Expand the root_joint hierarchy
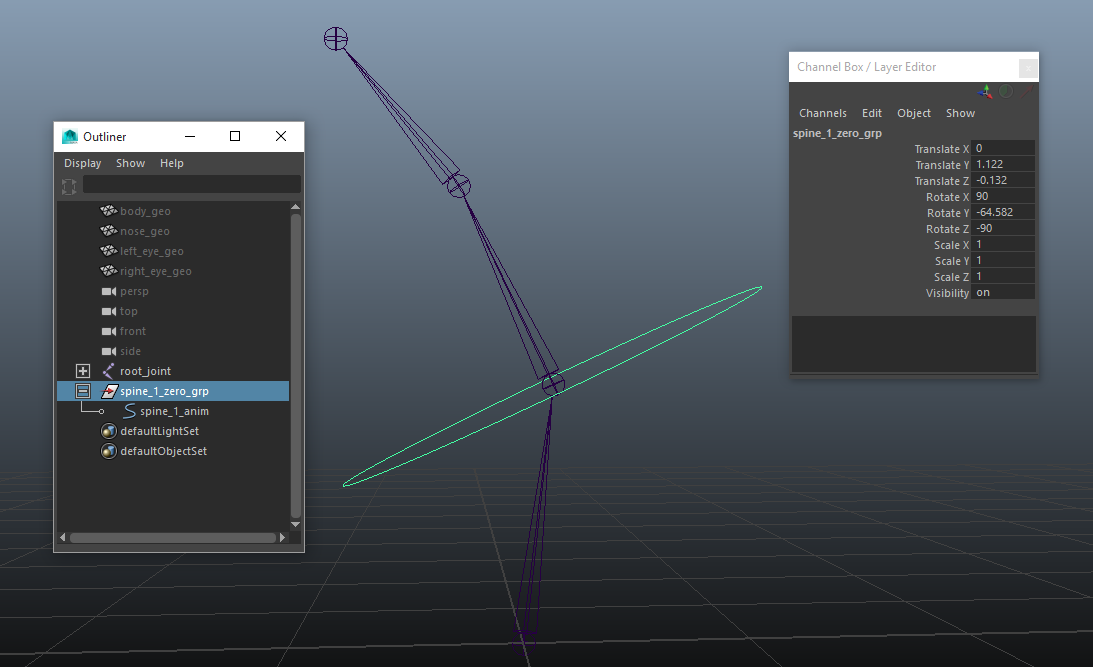Image resolution: width=1093 pixels, height=667 pixels. pos(83,371)
